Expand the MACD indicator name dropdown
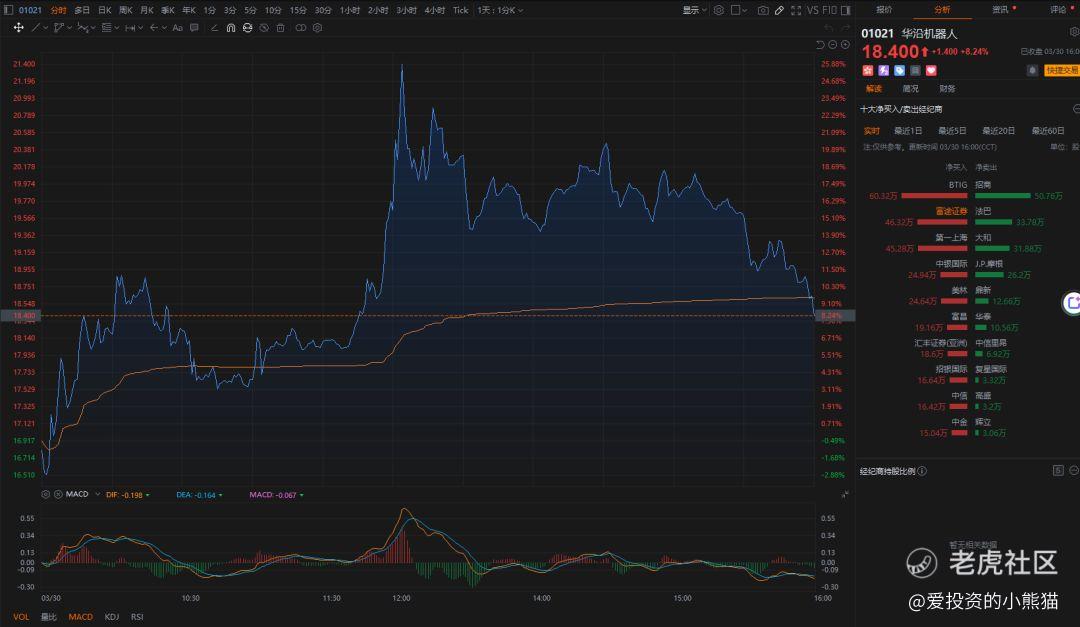The image size is (1080, 627). [97, 494]
